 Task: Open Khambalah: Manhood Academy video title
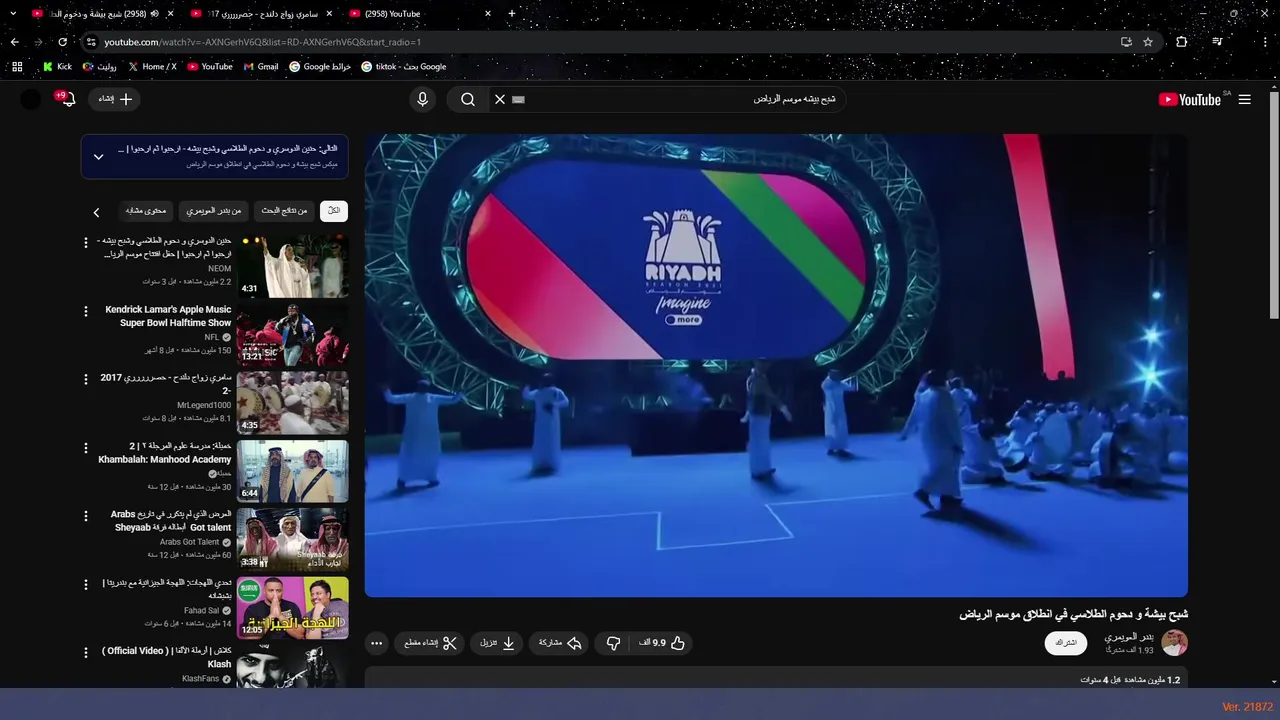coord(165,452)
